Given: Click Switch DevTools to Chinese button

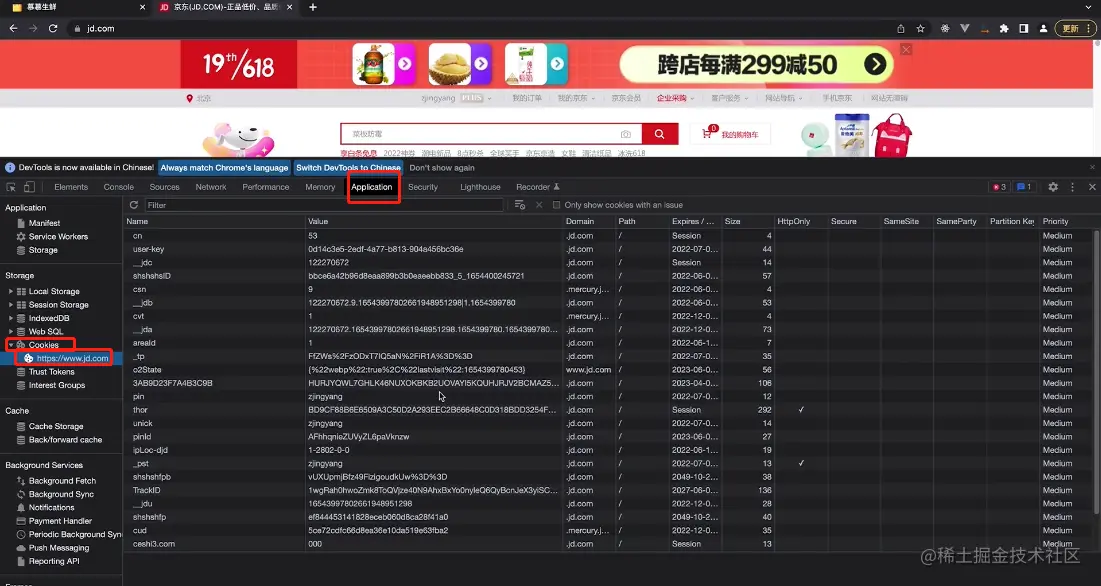Looking at the screenshot, I should click(x=348, y=168).
